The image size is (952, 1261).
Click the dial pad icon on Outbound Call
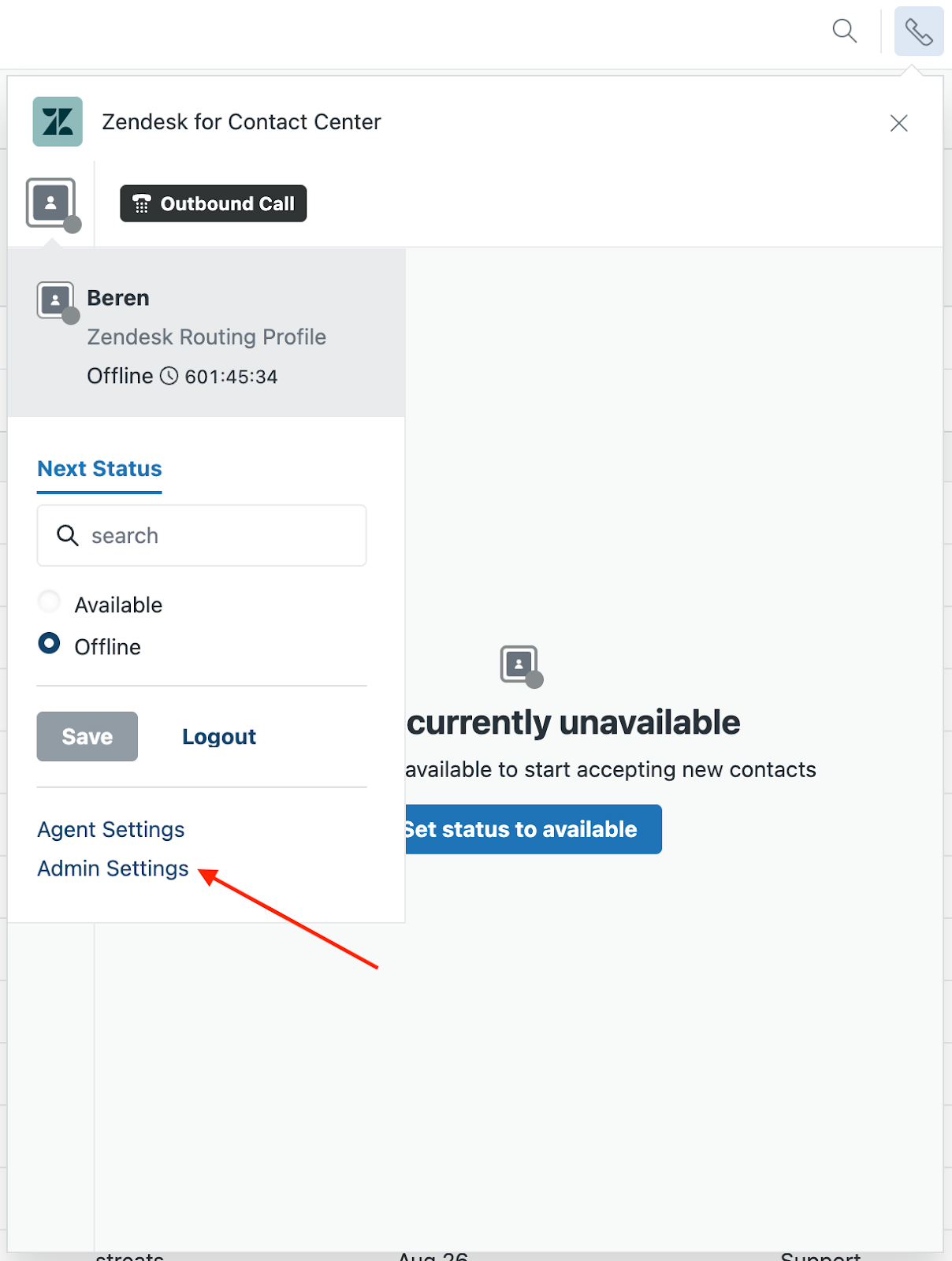[142, 204]
